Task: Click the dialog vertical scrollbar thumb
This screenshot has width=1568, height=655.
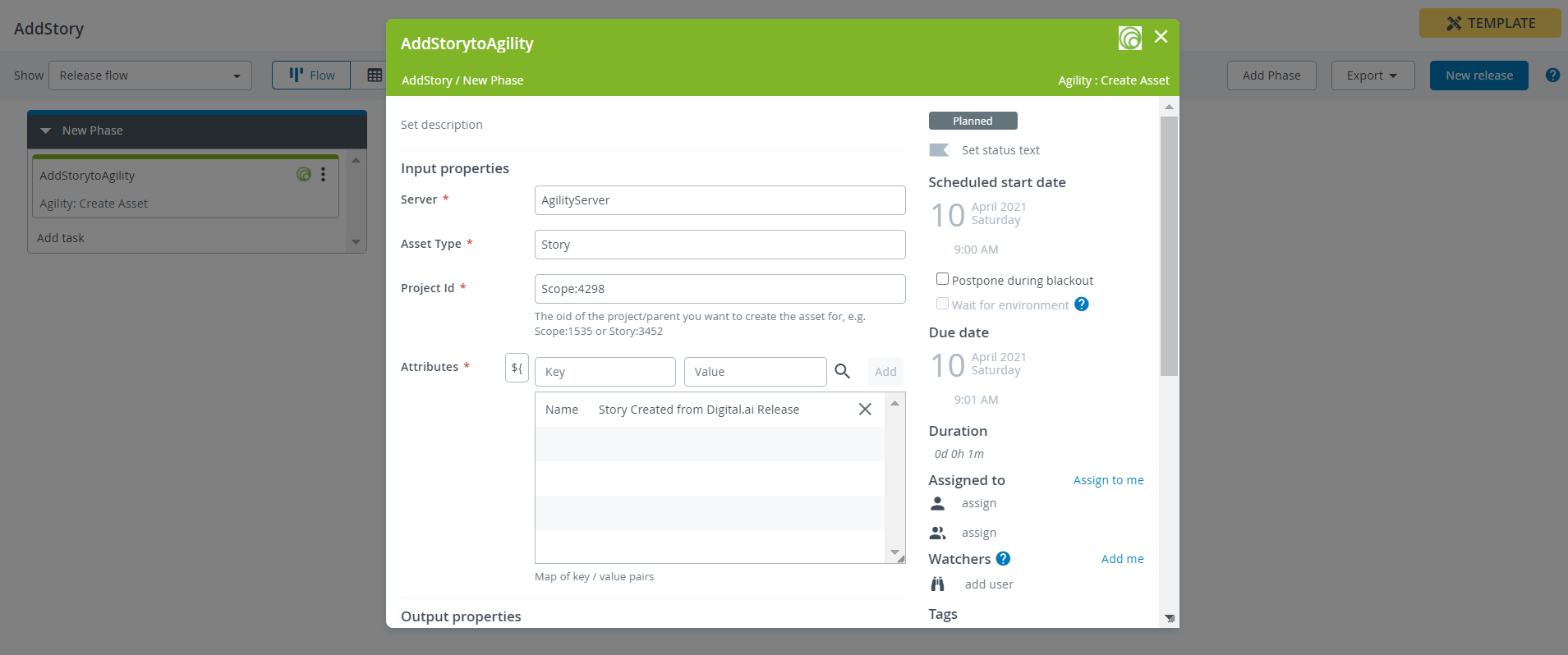Action: pos(1169,246)
